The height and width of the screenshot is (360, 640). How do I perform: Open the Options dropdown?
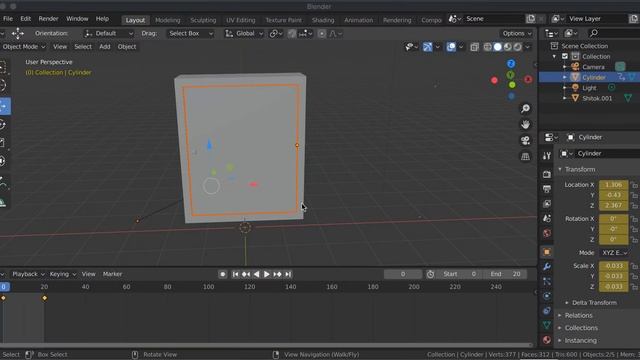pyautogui.click(x=517, y=33)
